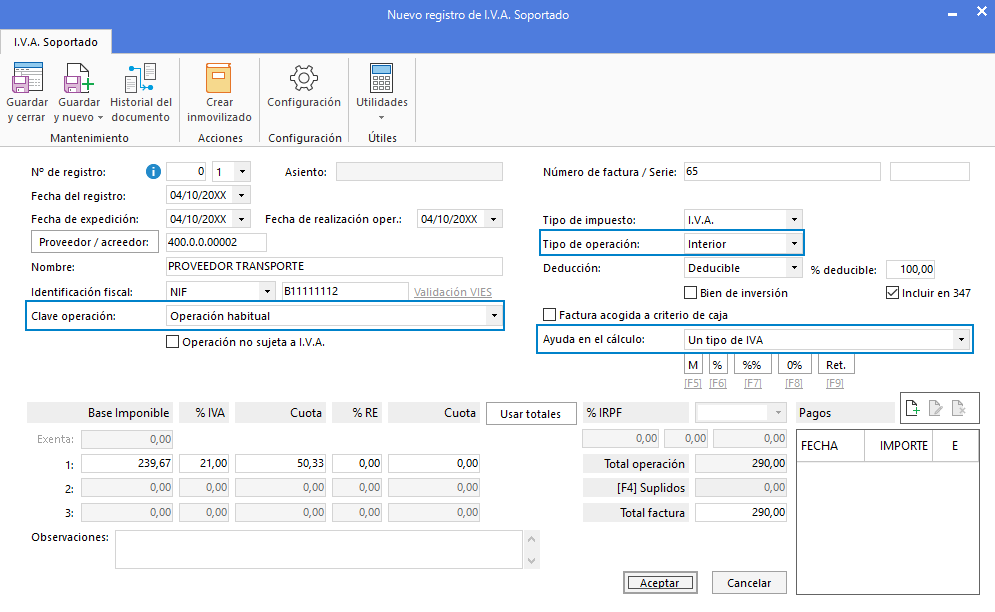Click the Ret. [F9] button

[836, 365]
